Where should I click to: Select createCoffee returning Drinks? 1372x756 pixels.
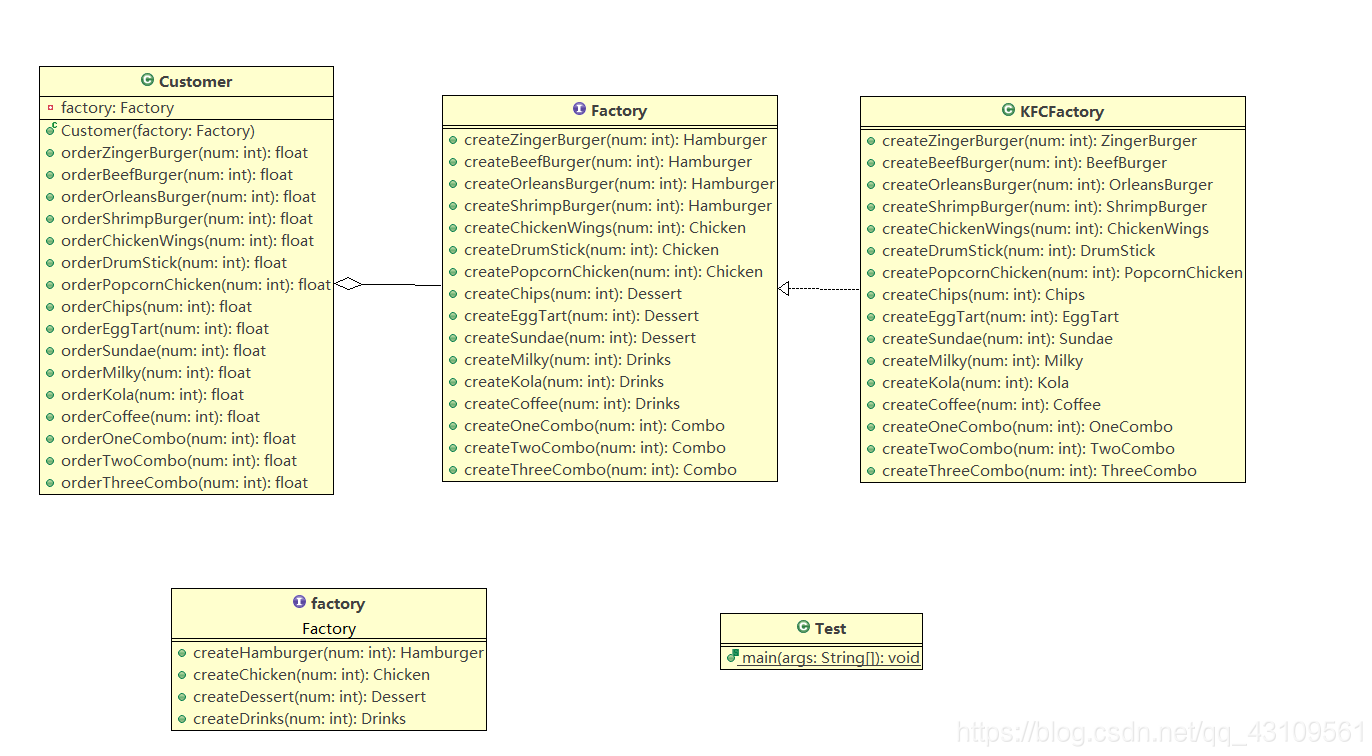tap(572, 404)
